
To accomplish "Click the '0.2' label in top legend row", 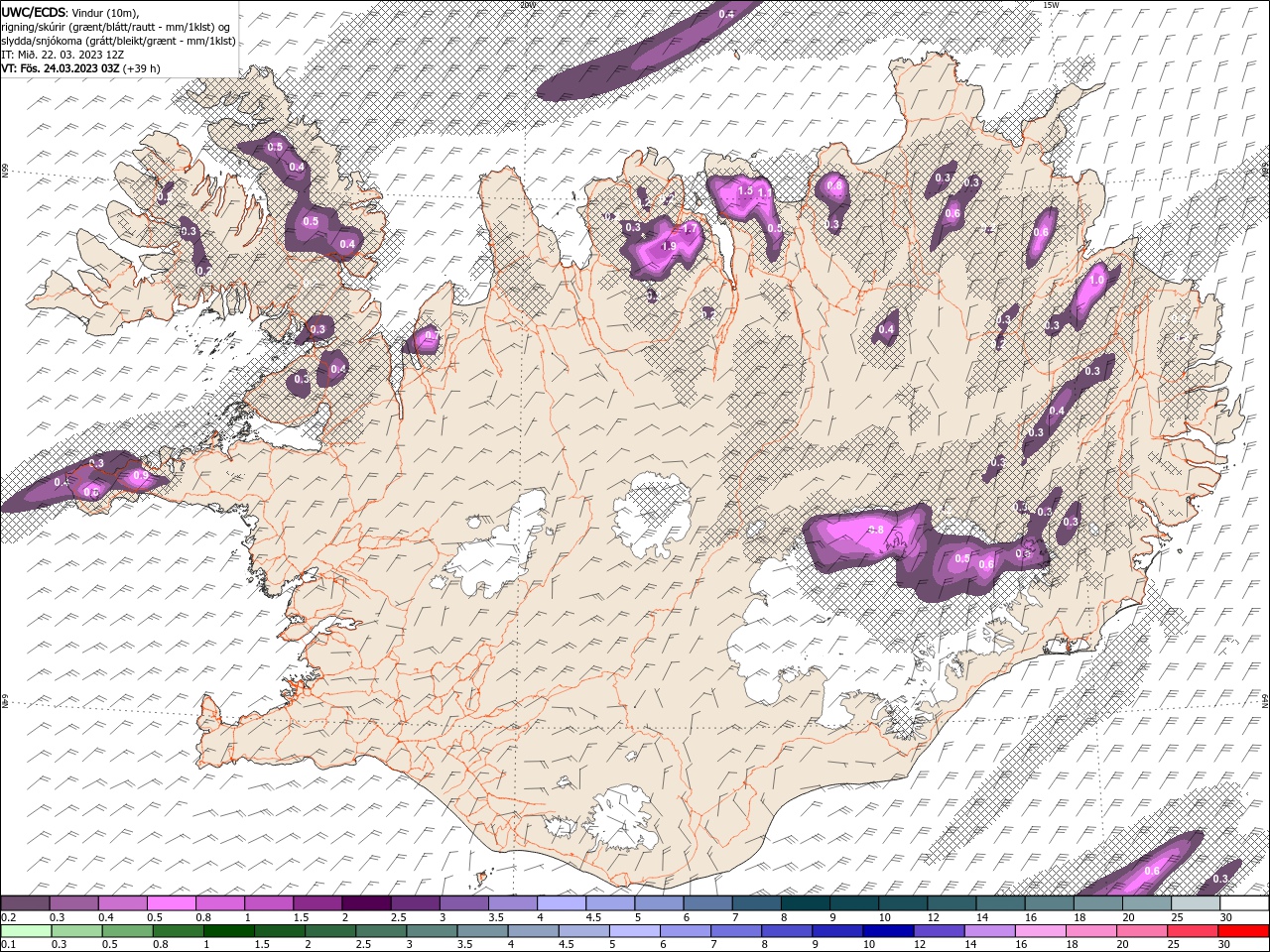I will coord(8,917).
